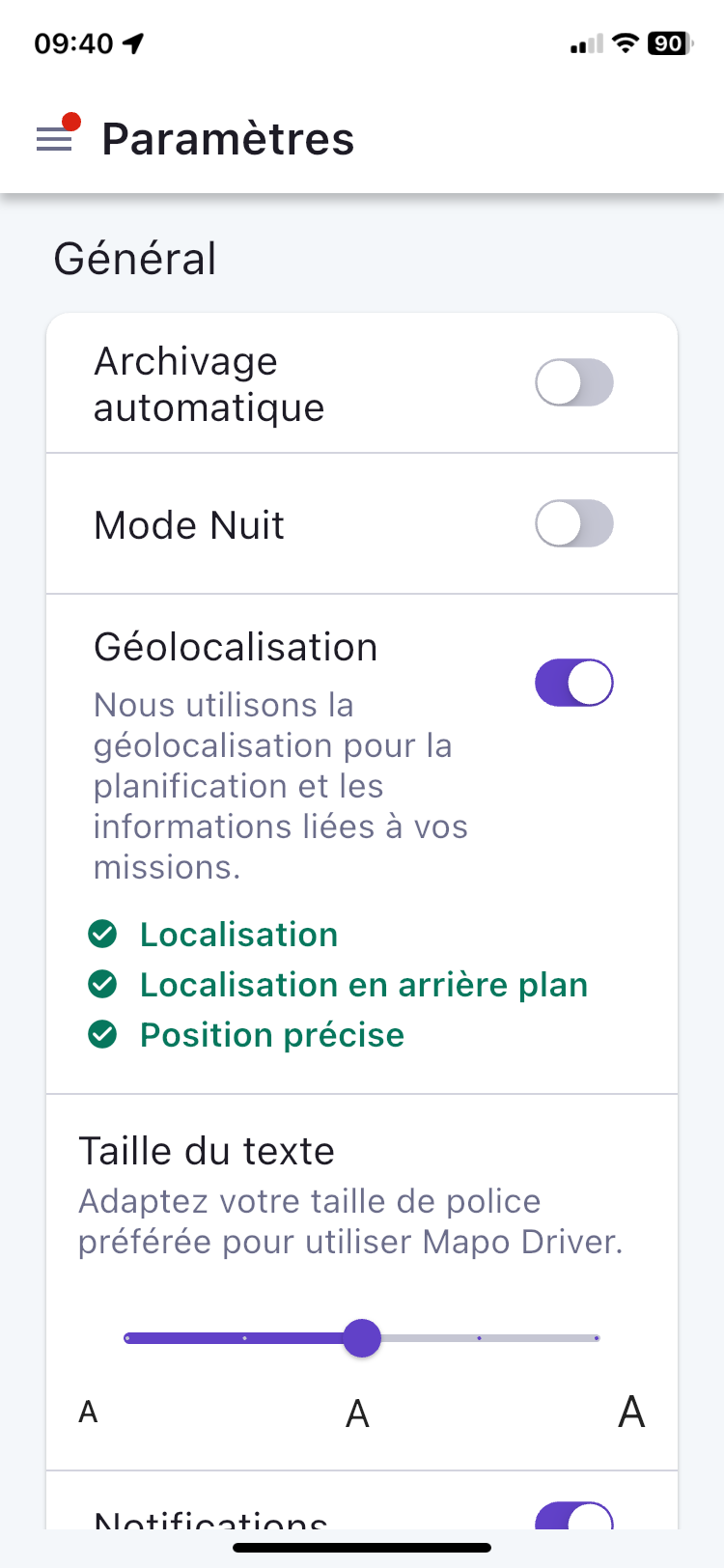Tap the check icon beside Position précise

pyautogui.click(x=102, y=1034)
